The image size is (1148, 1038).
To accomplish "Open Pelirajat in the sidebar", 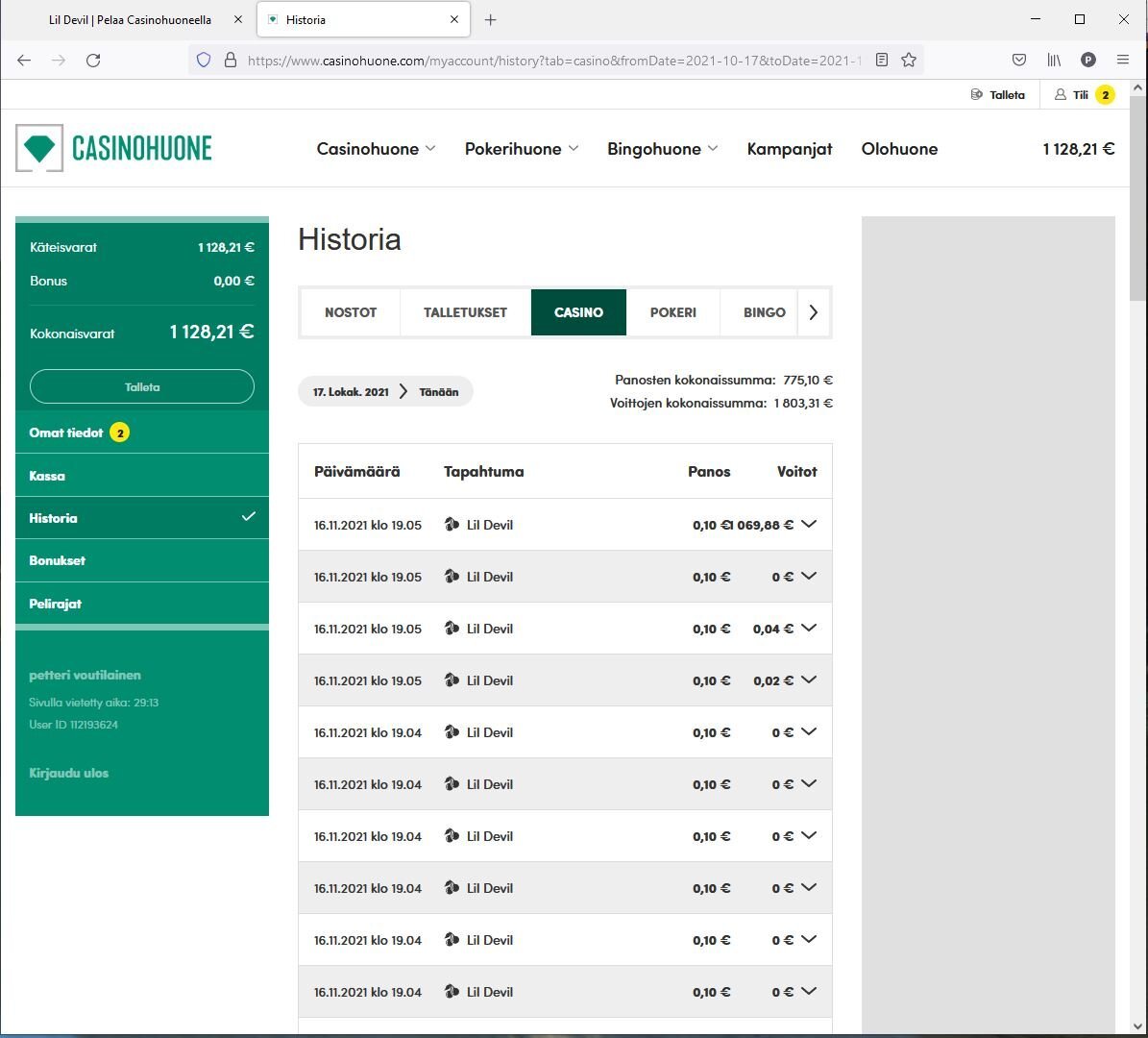I will pyautogui.click(x=142, y=604).
